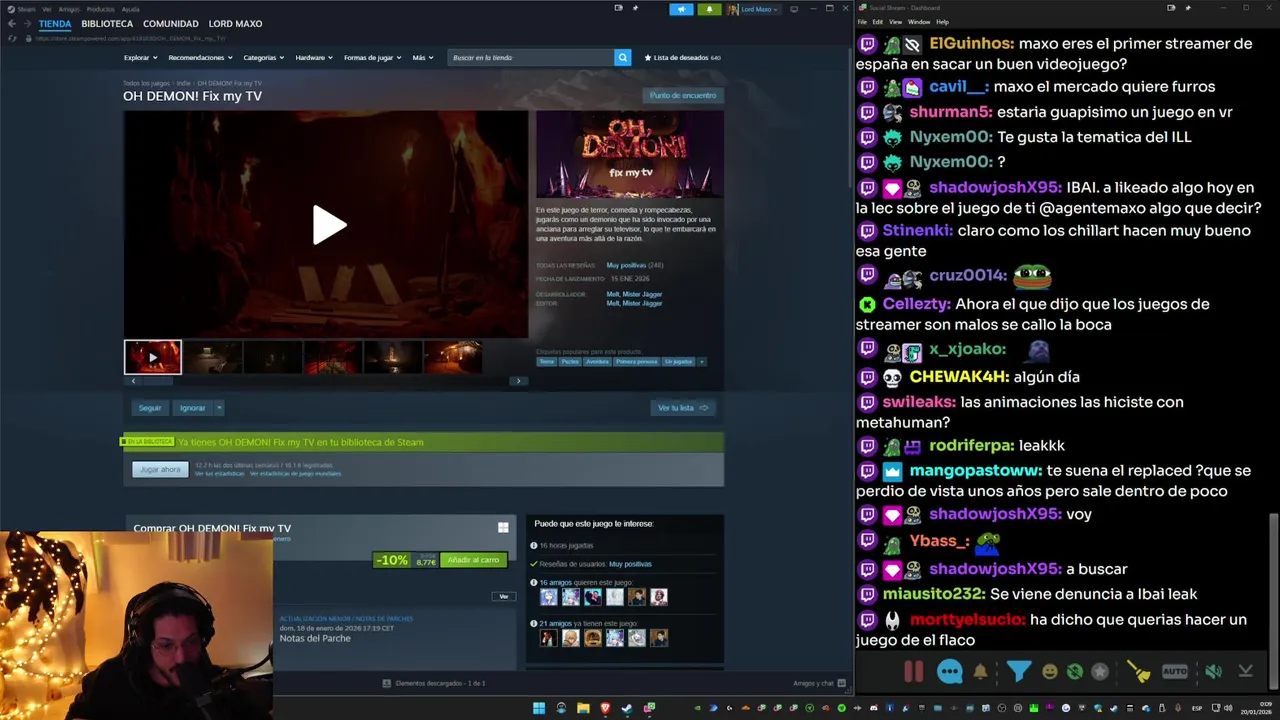The height and width of the screenshot is (720, 1280).
Task: Toggle the AUTO button in Social Stream
Action: tap(1175, 672)
